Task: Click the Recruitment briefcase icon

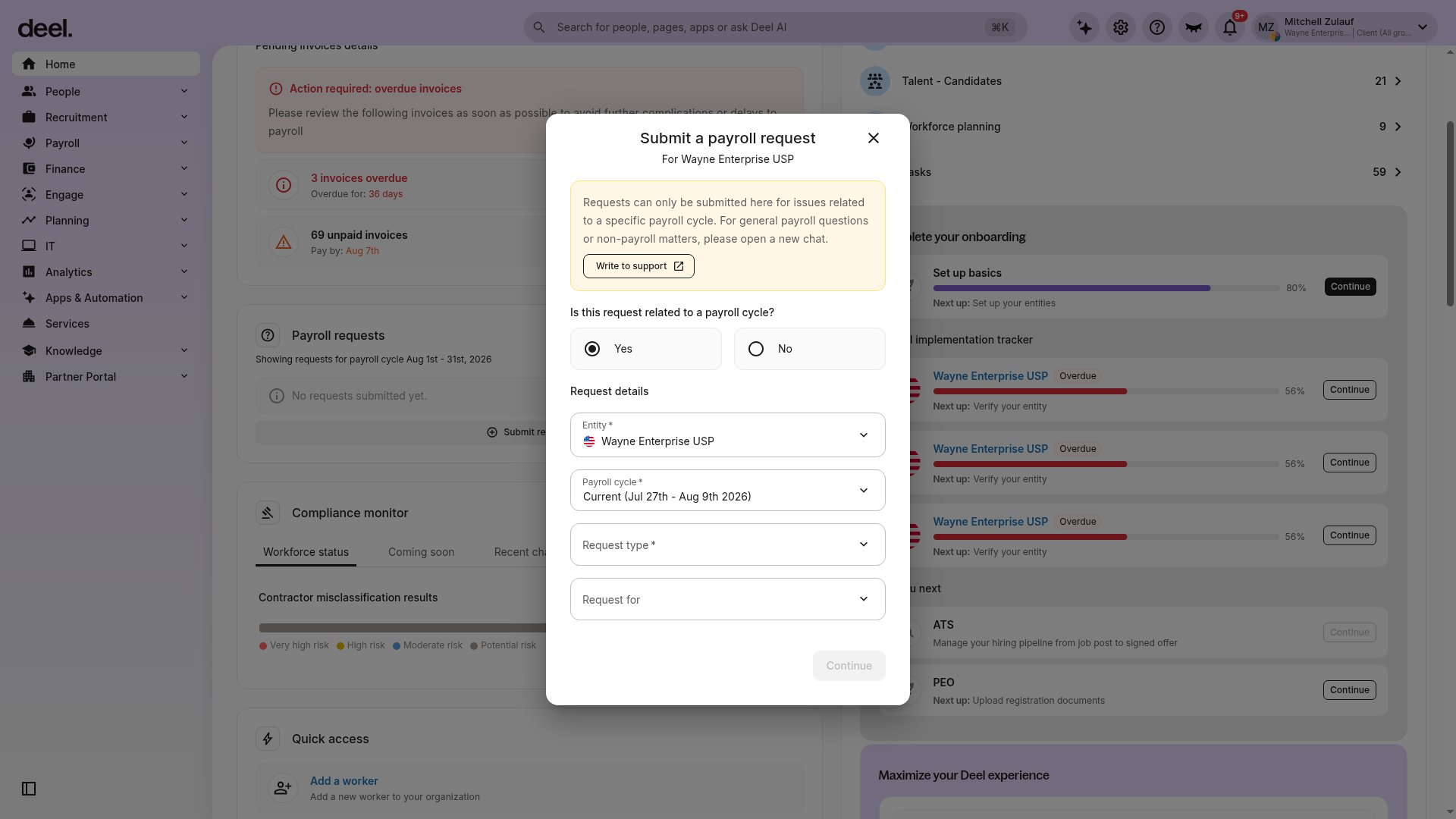Action: point(29,117)
